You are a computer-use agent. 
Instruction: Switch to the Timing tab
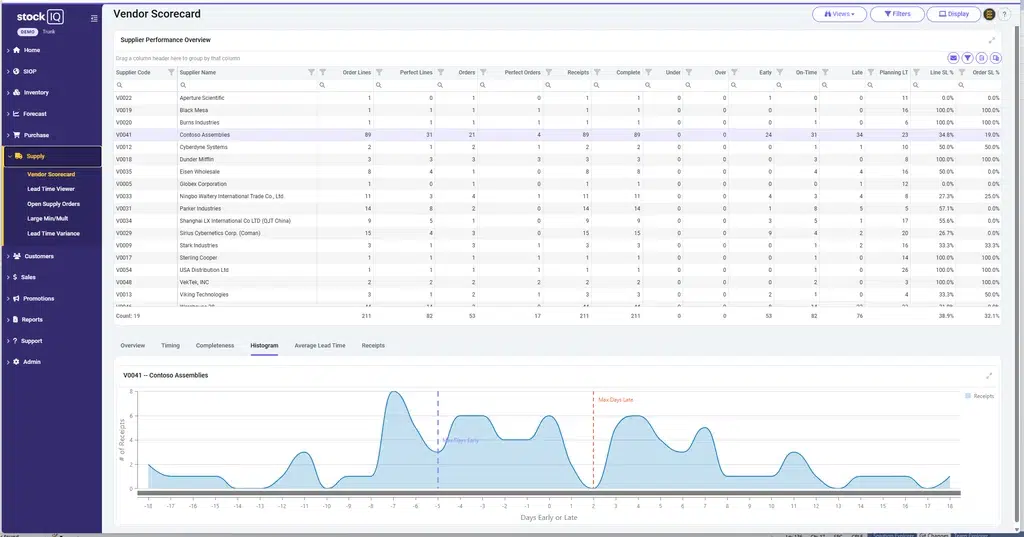click(170, 346)
